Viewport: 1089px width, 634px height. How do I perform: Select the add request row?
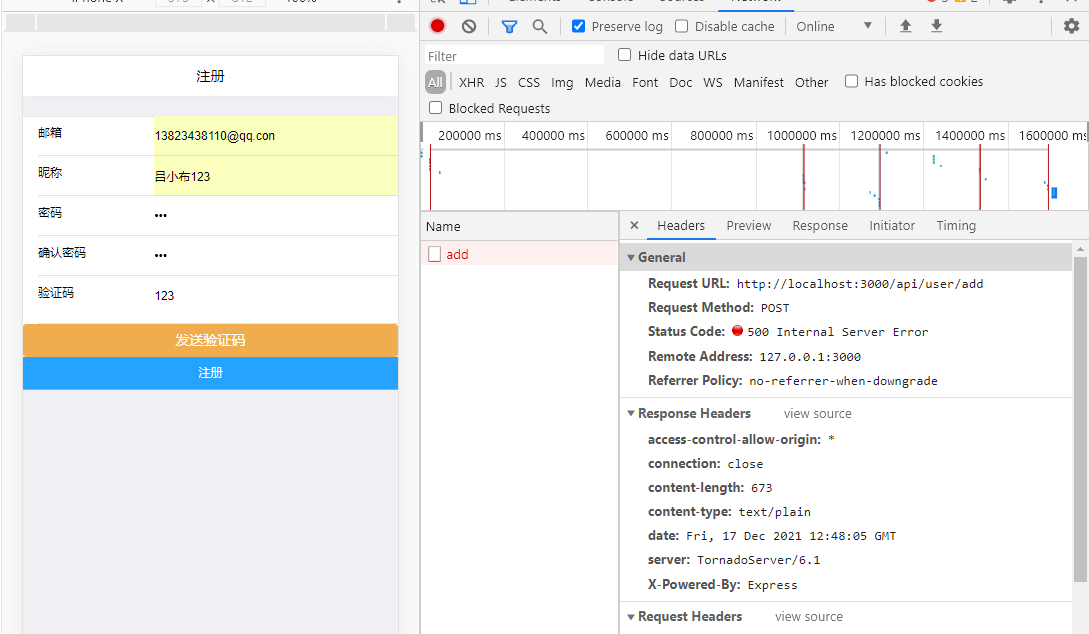point(519,254)
